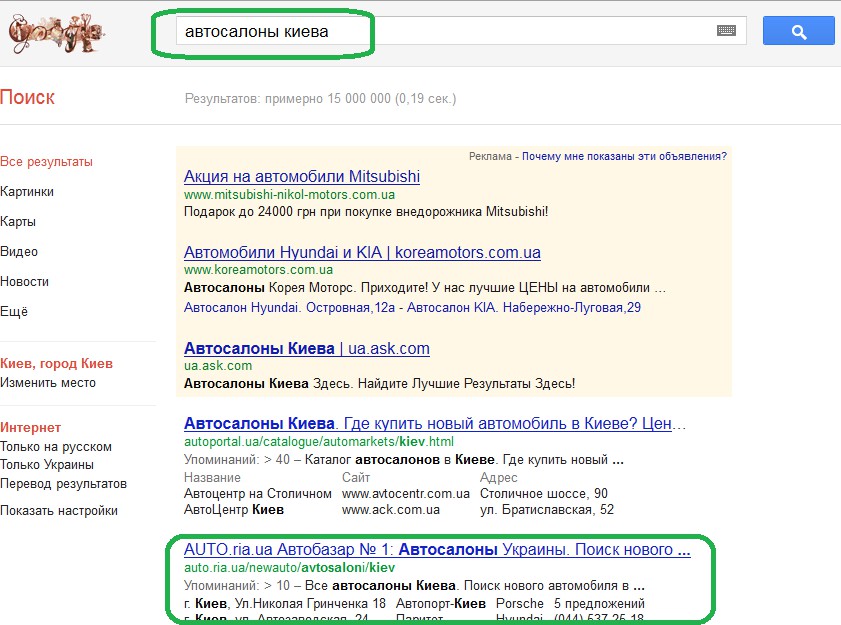Open Акция на автомобили Mitsubishi ad
The image size is (841, 625).
[x=301, y=176]
